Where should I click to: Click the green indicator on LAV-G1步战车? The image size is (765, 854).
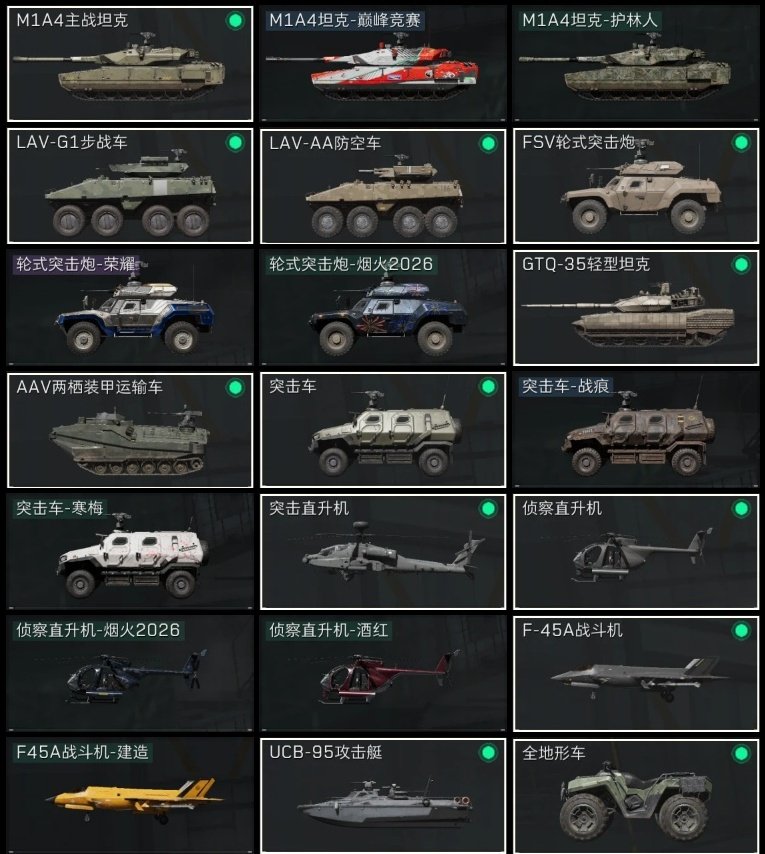point(235,143)
